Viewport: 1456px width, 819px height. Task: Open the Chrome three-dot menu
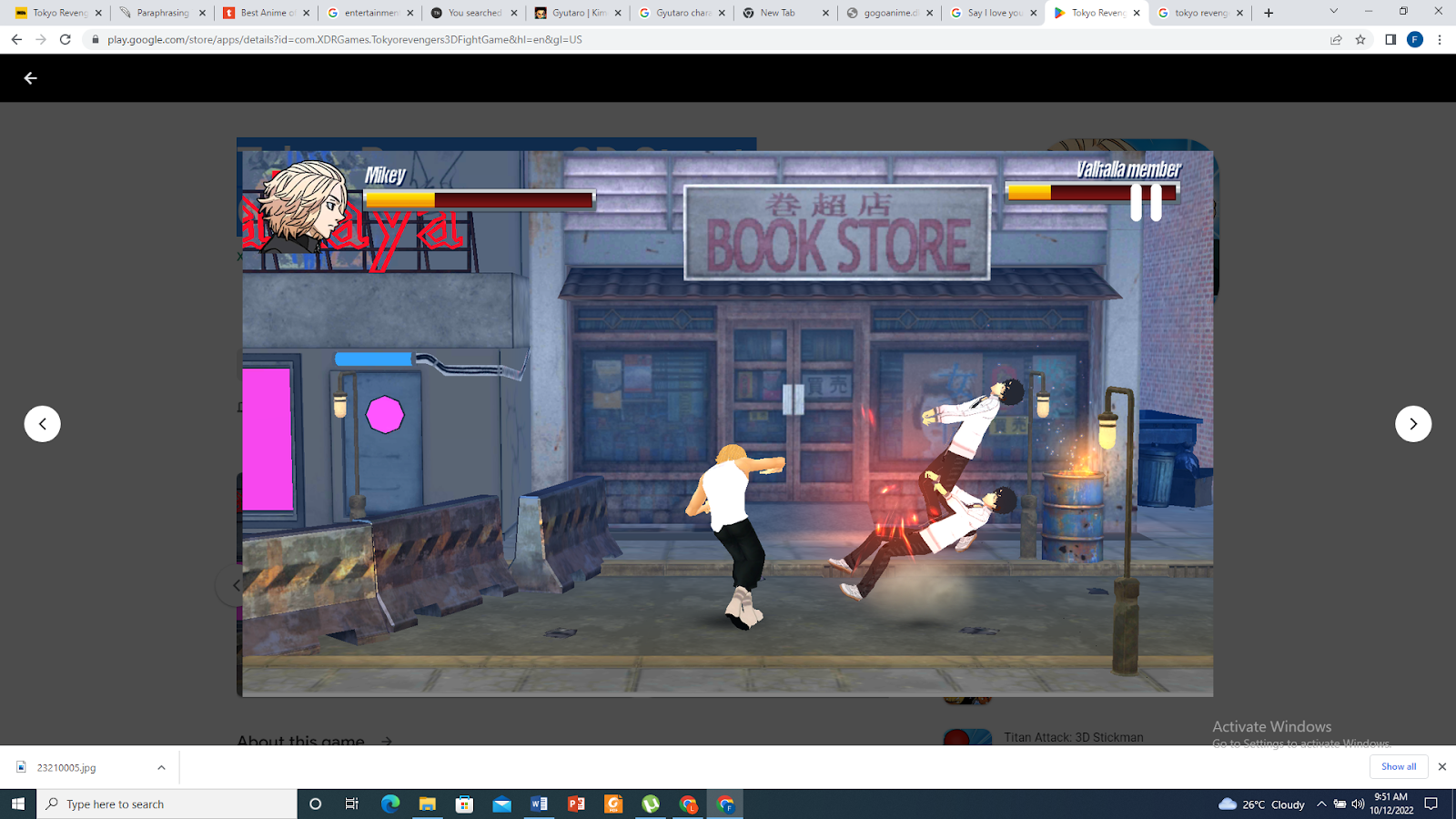(x=1440, y=39)
